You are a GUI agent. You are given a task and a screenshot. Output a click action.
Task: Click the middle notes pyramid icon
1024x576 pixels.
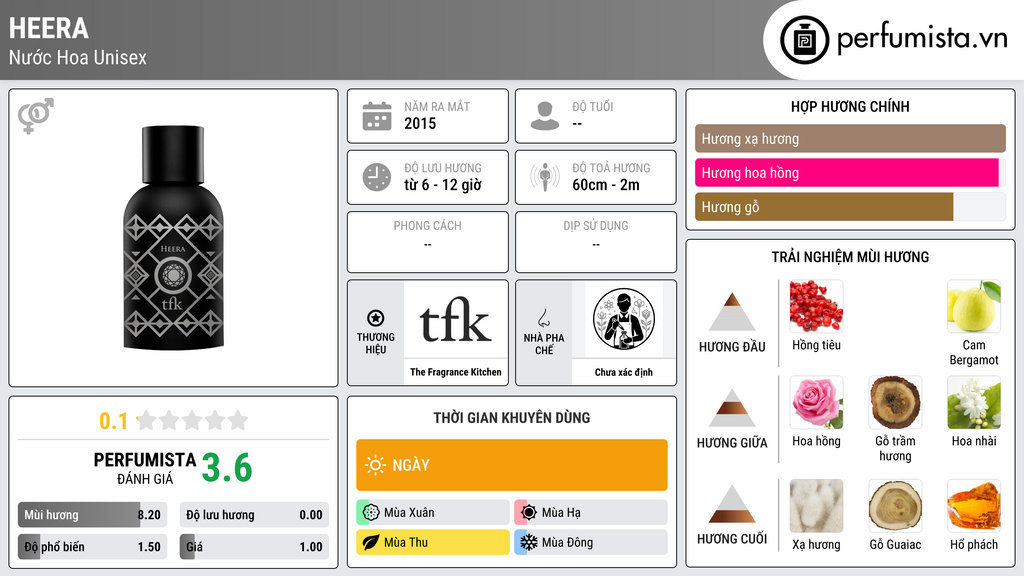click(x=732, y=408)
